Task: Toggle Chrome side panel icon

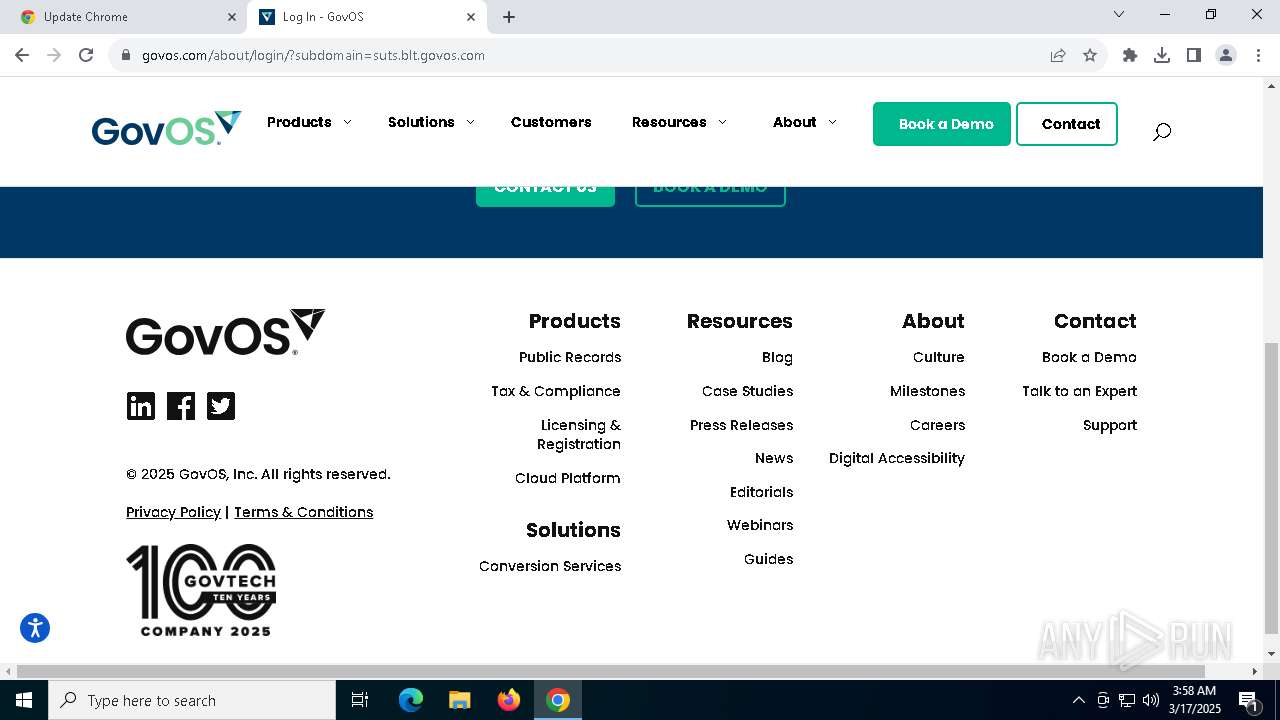Action: pyautogui.click(x=1194, y=55)
